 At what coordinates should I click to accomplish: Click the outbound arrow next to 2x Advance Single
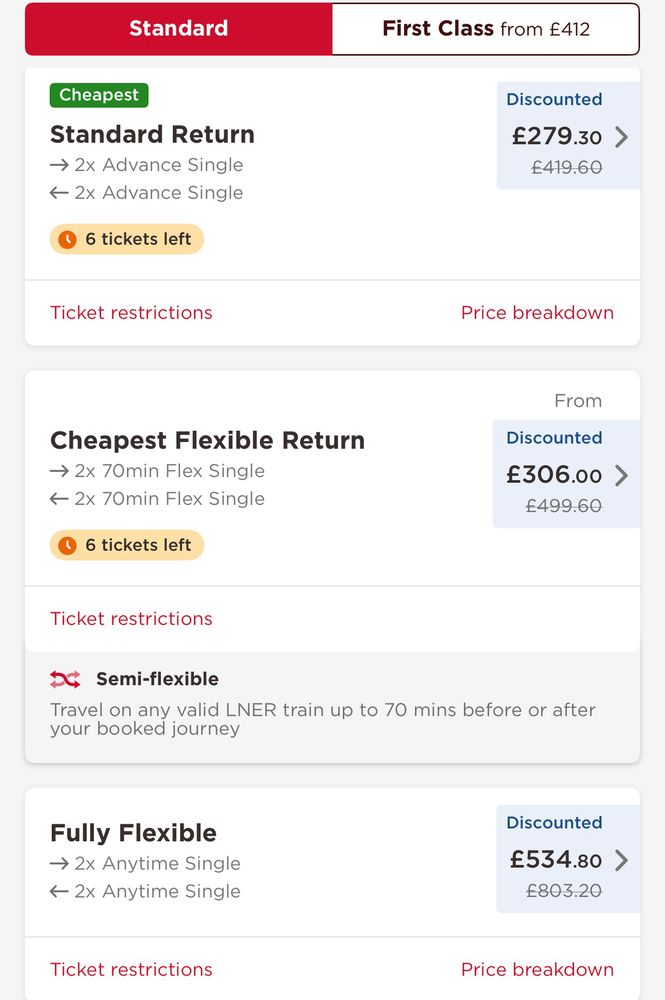[x=59, y=165]
